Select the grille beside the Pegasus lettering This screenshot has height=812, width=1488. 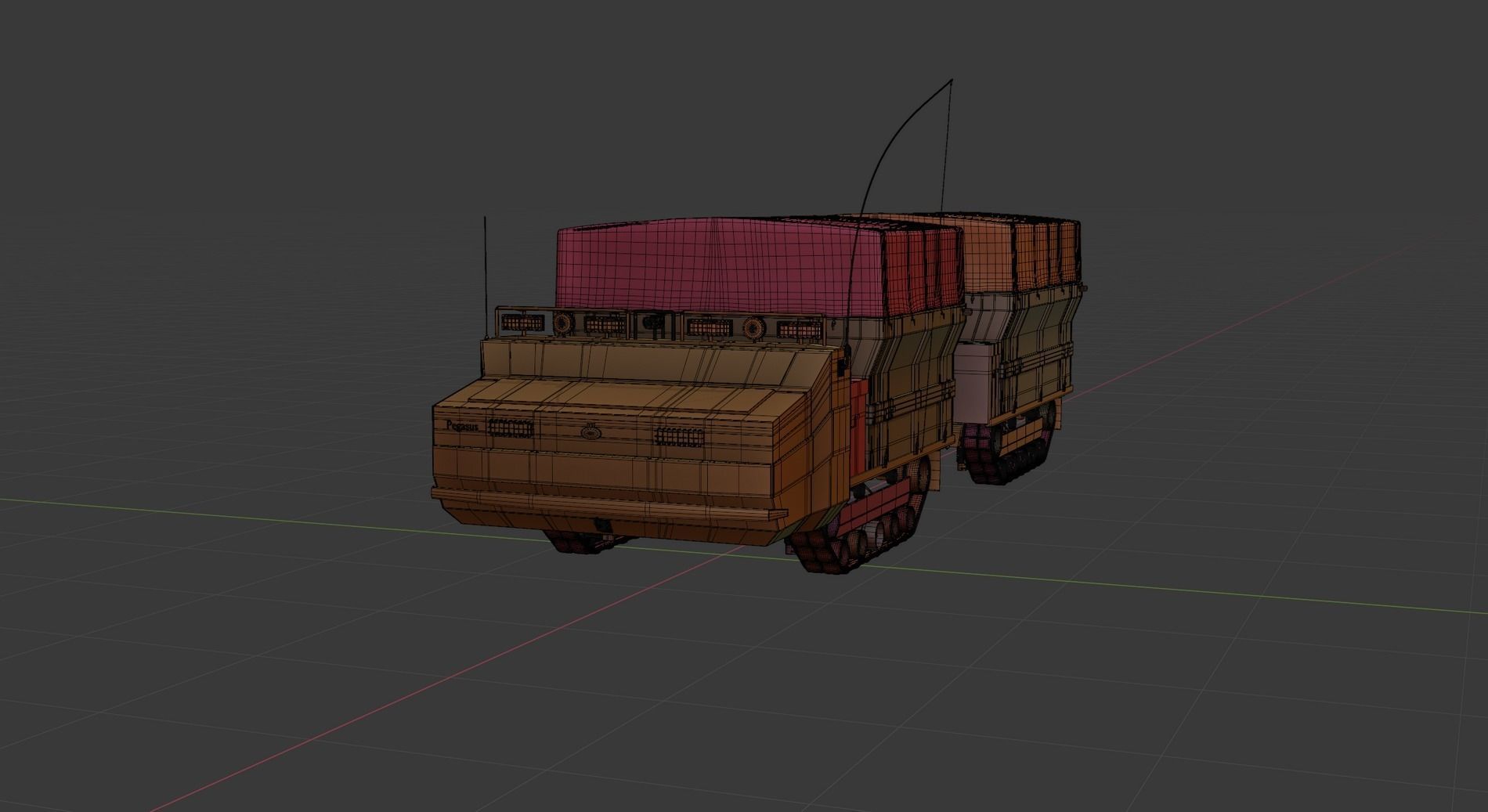coord(510,428)
